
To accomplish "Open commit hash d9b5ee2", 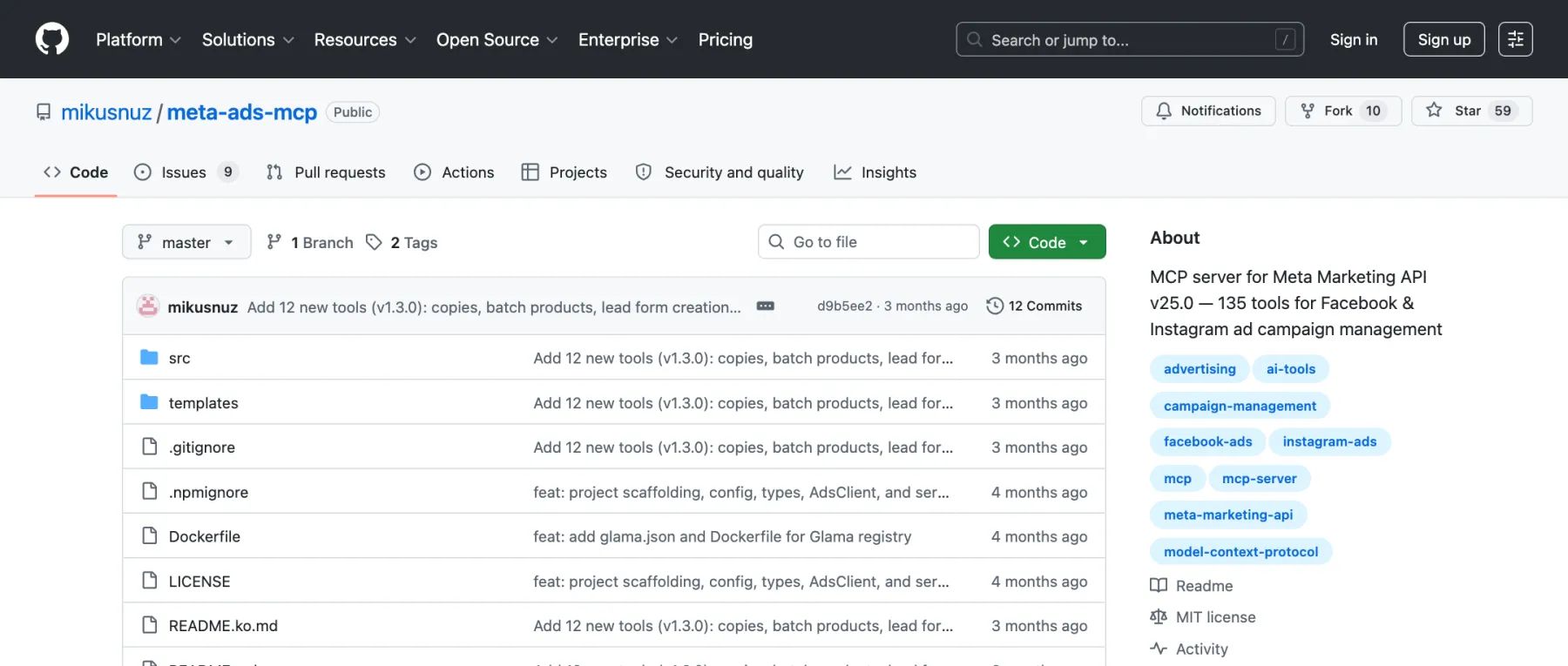I will [x=845, y=306].
